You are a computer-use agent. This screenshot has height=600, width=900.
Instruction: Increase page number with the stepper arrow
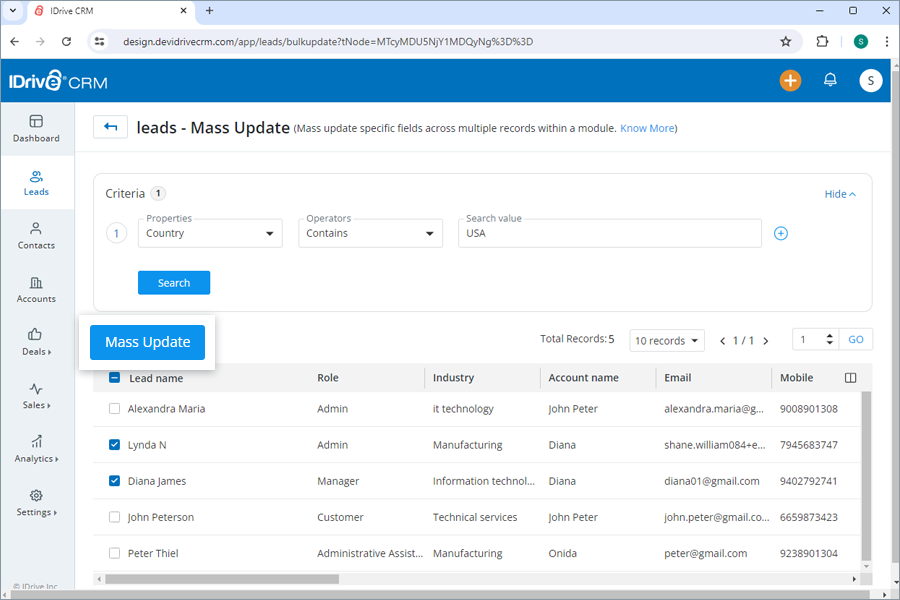point(829,335)
